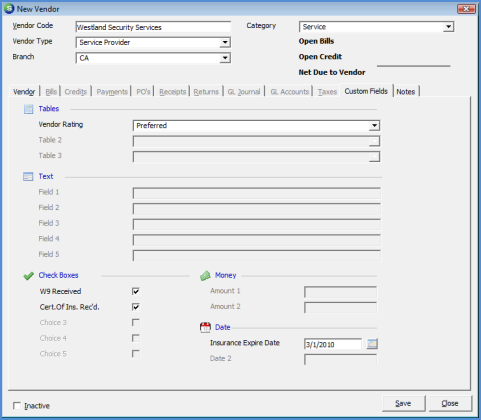Switch to the Notes tab

pyautogui.click(x=406, y=92)
